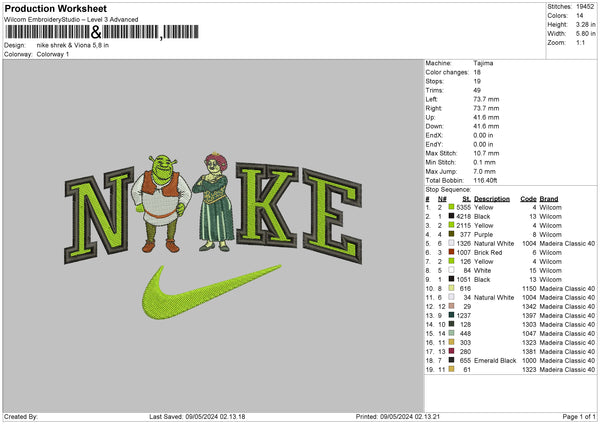Click the "Description" column header
600x424 pixels.
click(492, 199)
